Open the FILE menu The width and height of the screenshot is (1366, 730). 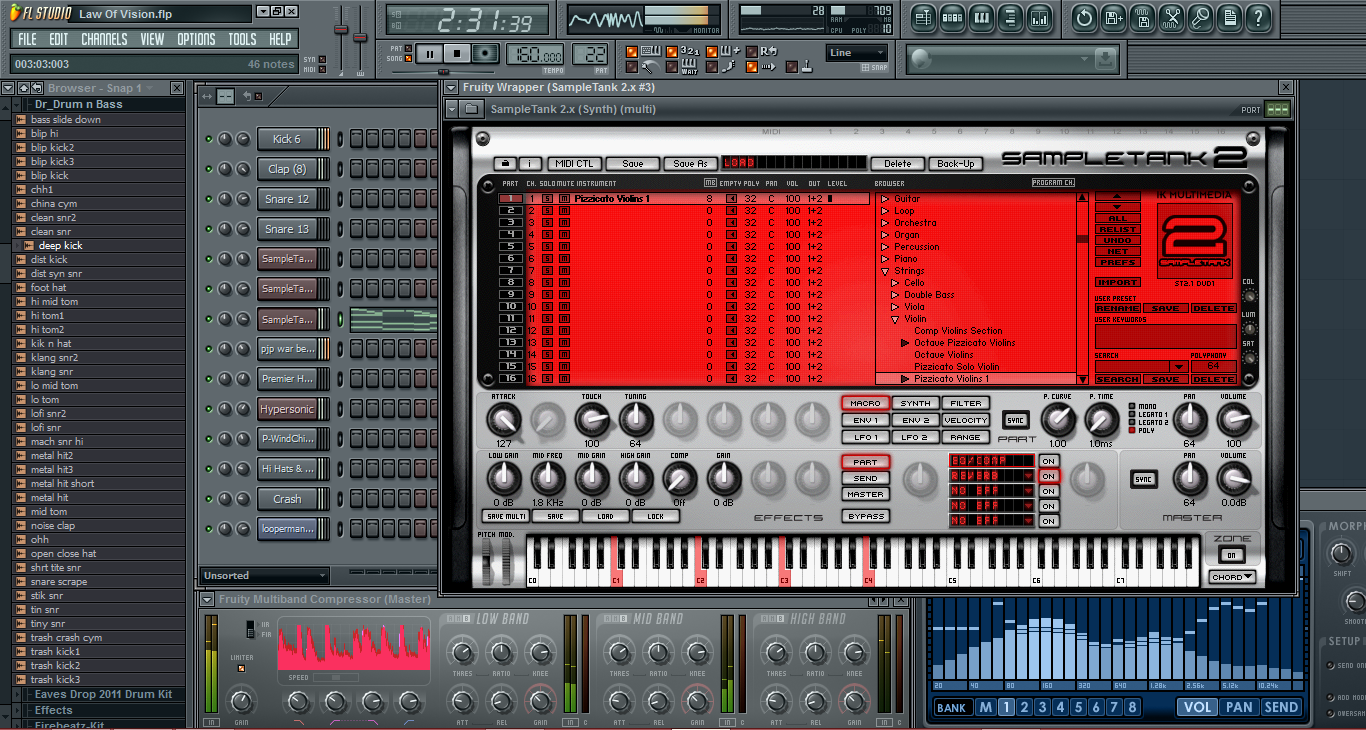27,39
